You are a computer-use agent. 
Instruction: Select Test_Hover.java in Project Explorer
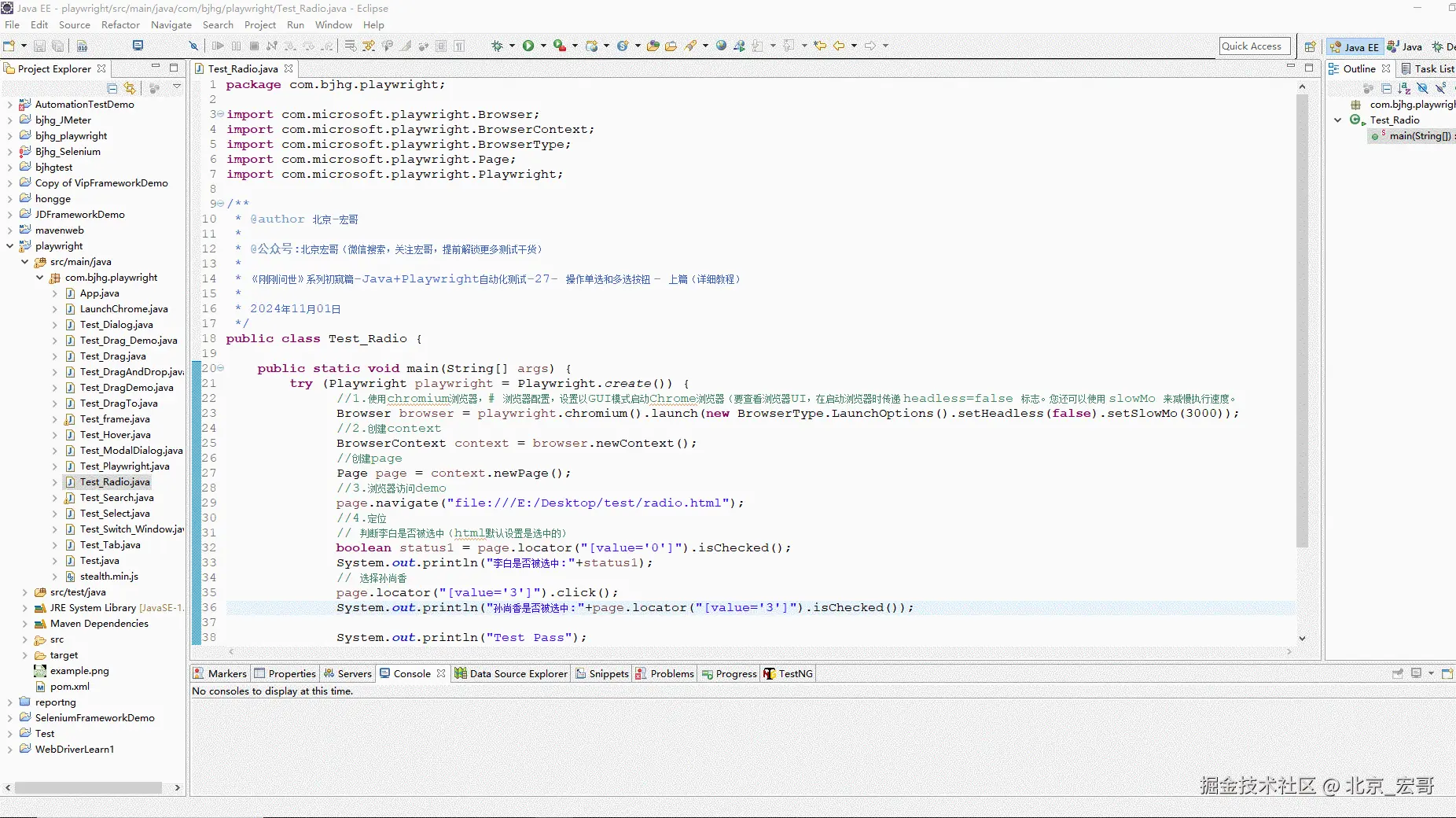(x=115, y=435)
